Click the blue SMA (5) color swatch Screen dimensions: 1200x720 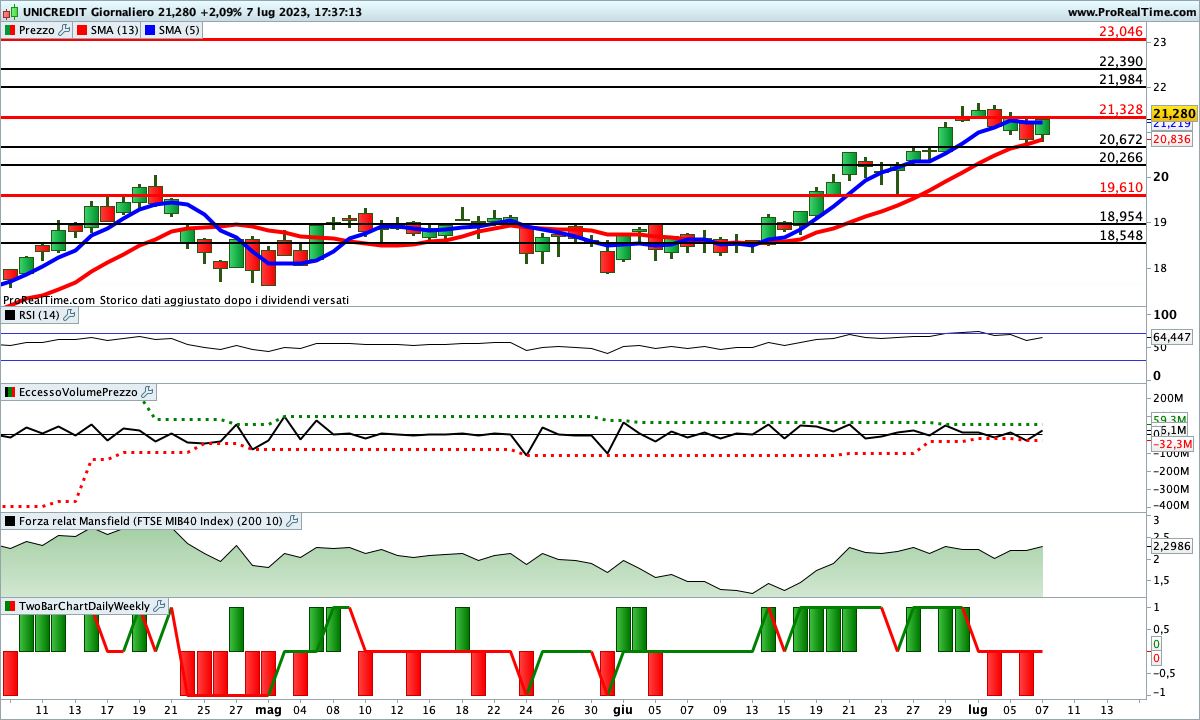point(150,30)
